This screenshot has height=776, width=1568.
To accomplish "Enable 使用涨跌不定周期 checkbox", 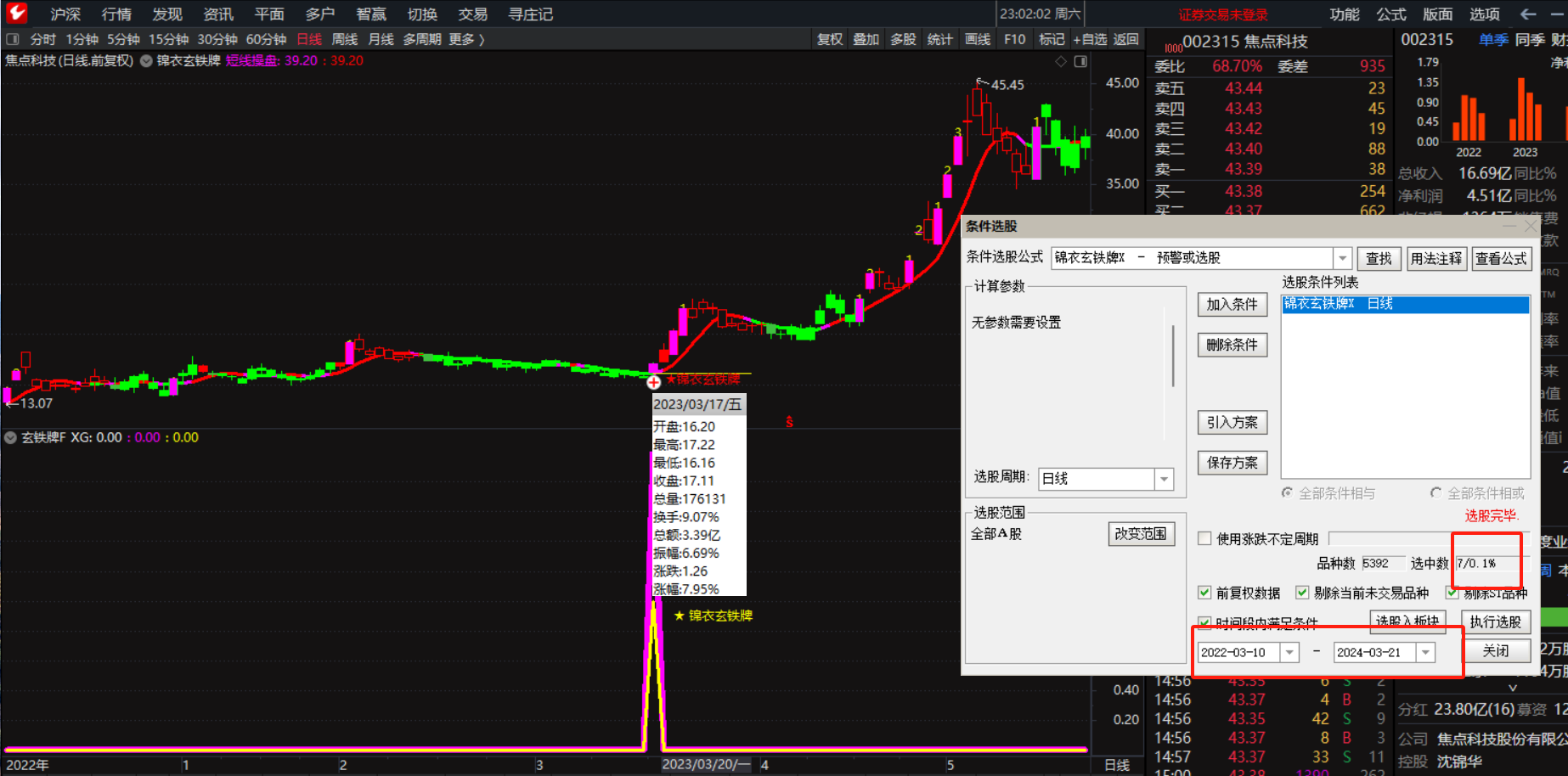I will pos(1204,538).
